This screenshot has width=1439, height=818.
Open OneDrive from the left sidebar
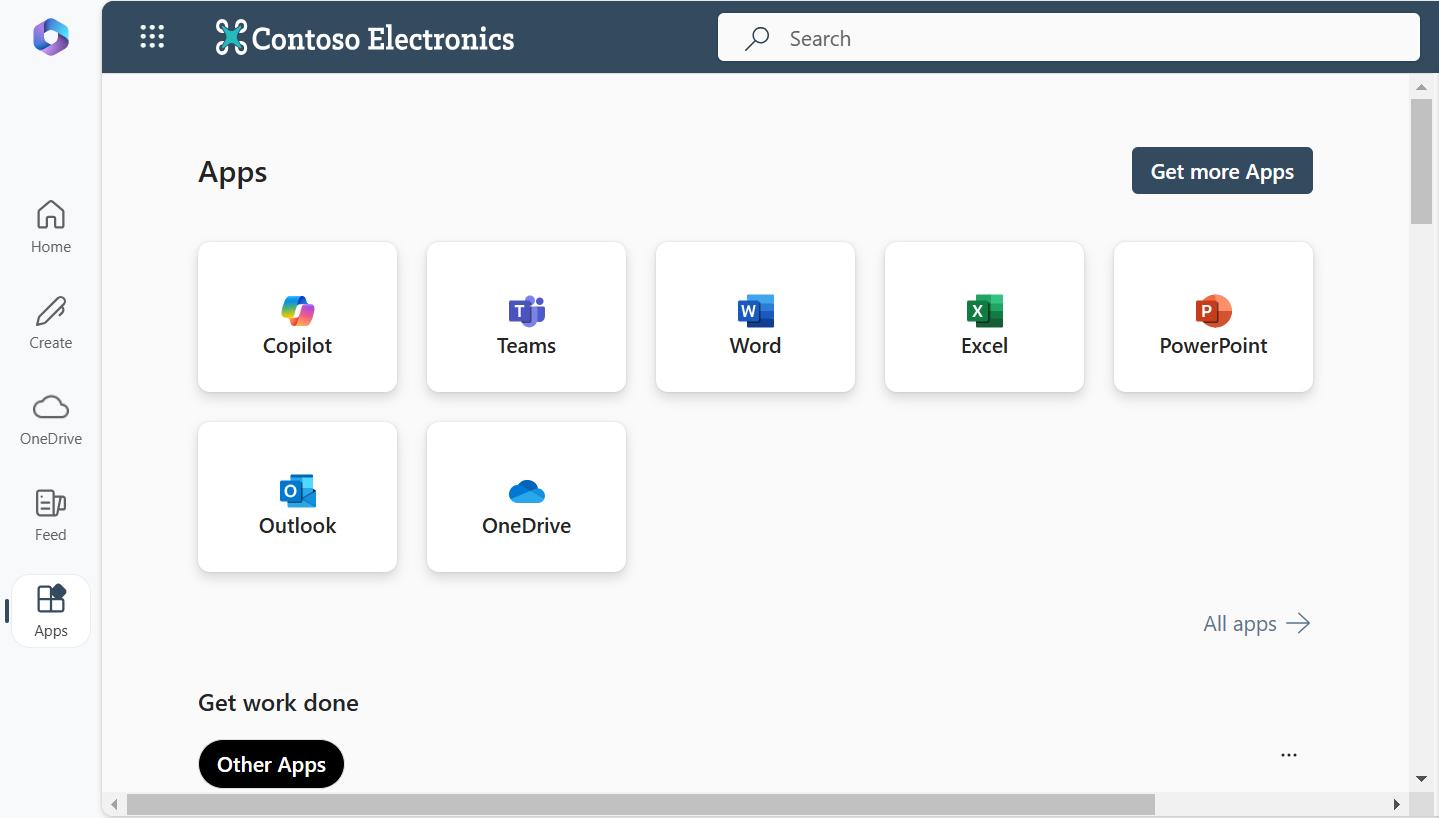click(x=51, y=419)
